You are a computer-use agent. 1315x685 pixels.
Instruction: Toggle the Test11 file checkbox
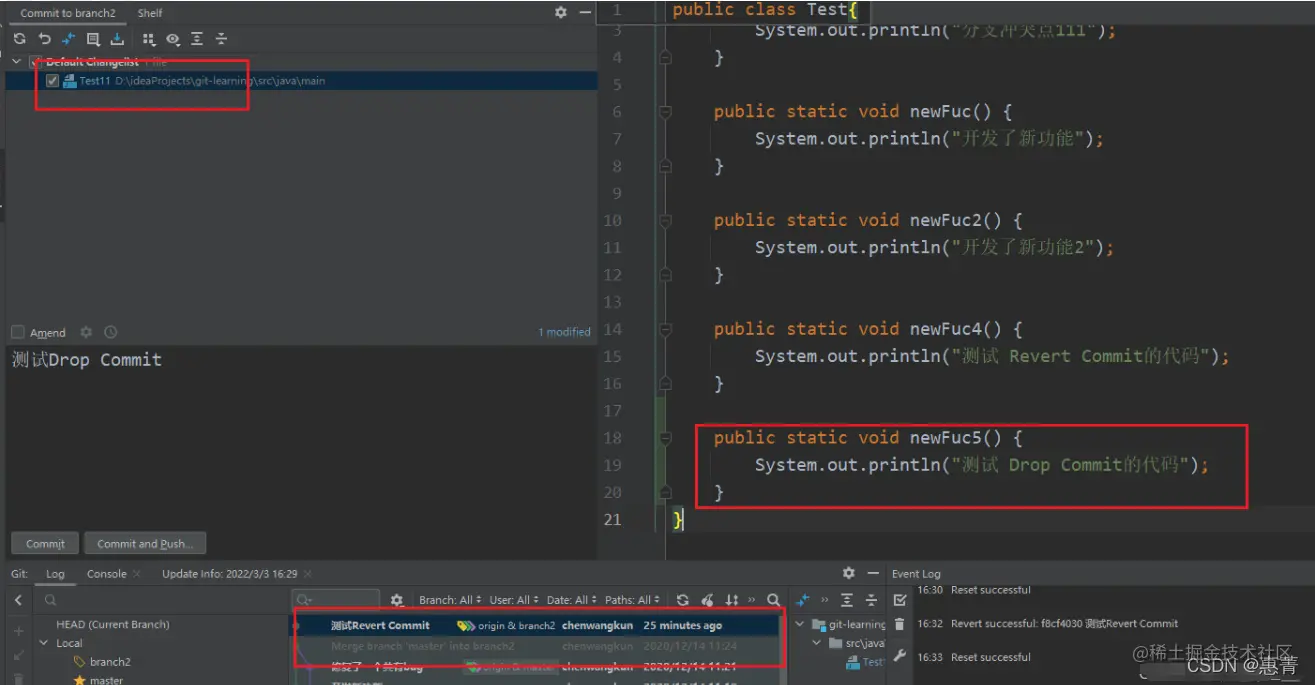[x=52, y=81]
